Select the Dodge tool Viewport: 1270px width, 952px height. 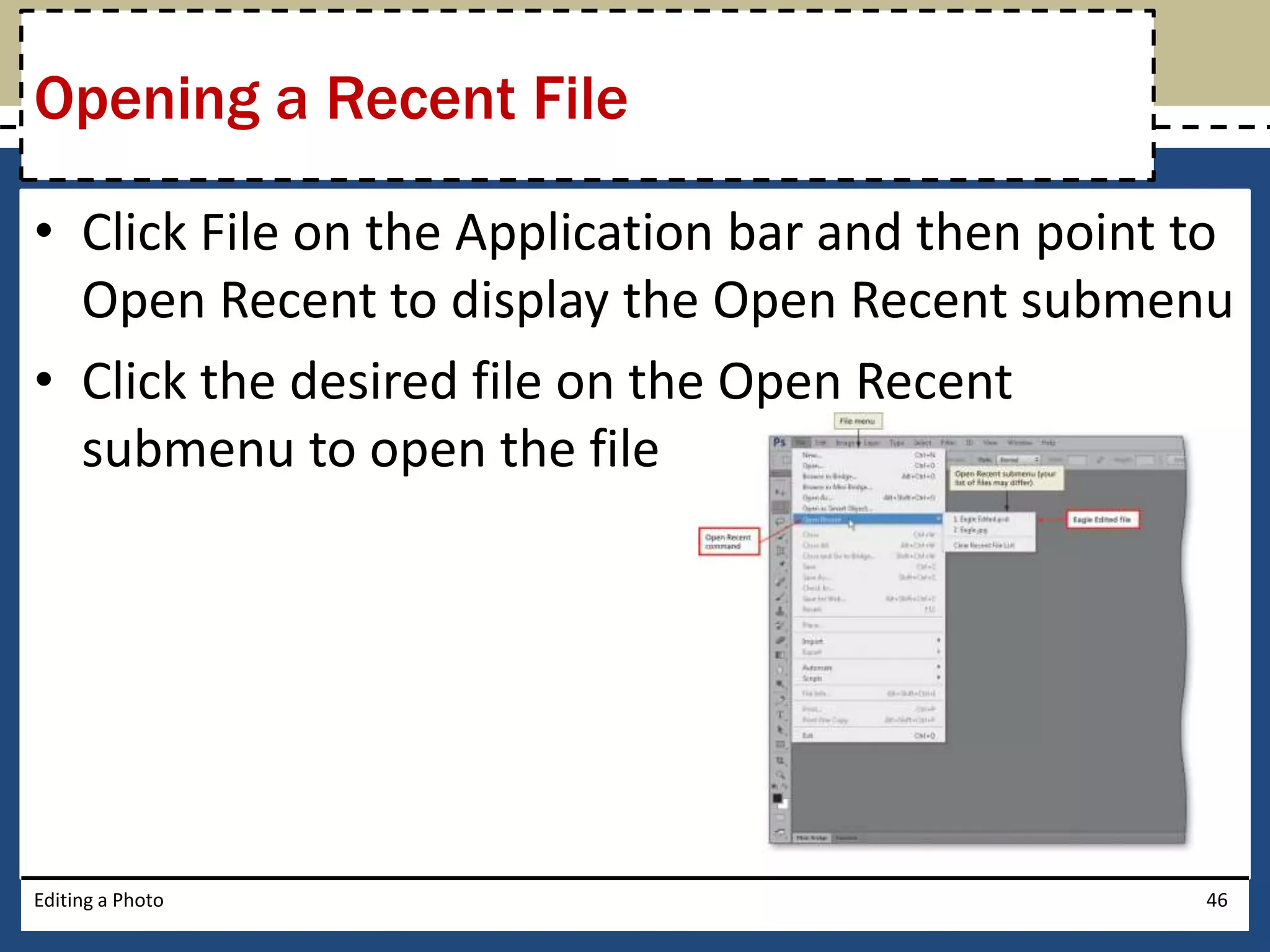779,684
